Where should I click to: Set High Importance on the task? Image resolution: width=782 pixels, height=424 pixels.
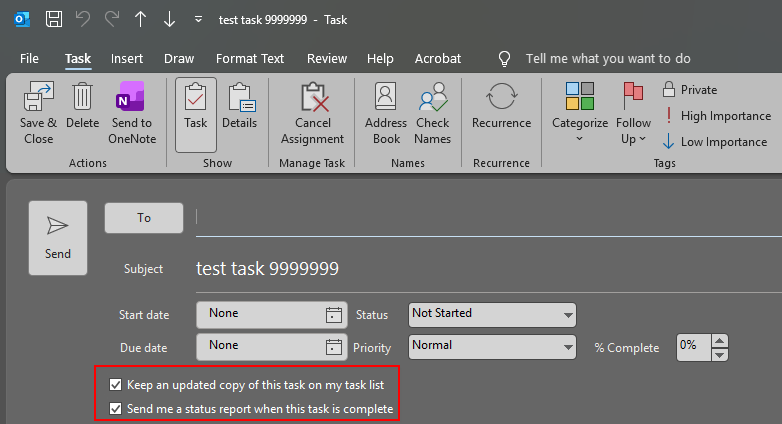[717, 116]
